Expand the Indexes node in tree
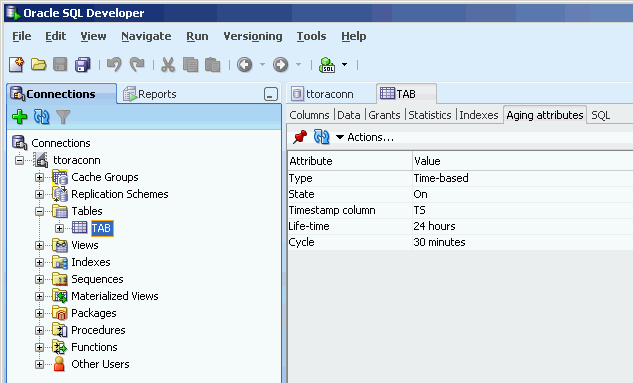 39,262
